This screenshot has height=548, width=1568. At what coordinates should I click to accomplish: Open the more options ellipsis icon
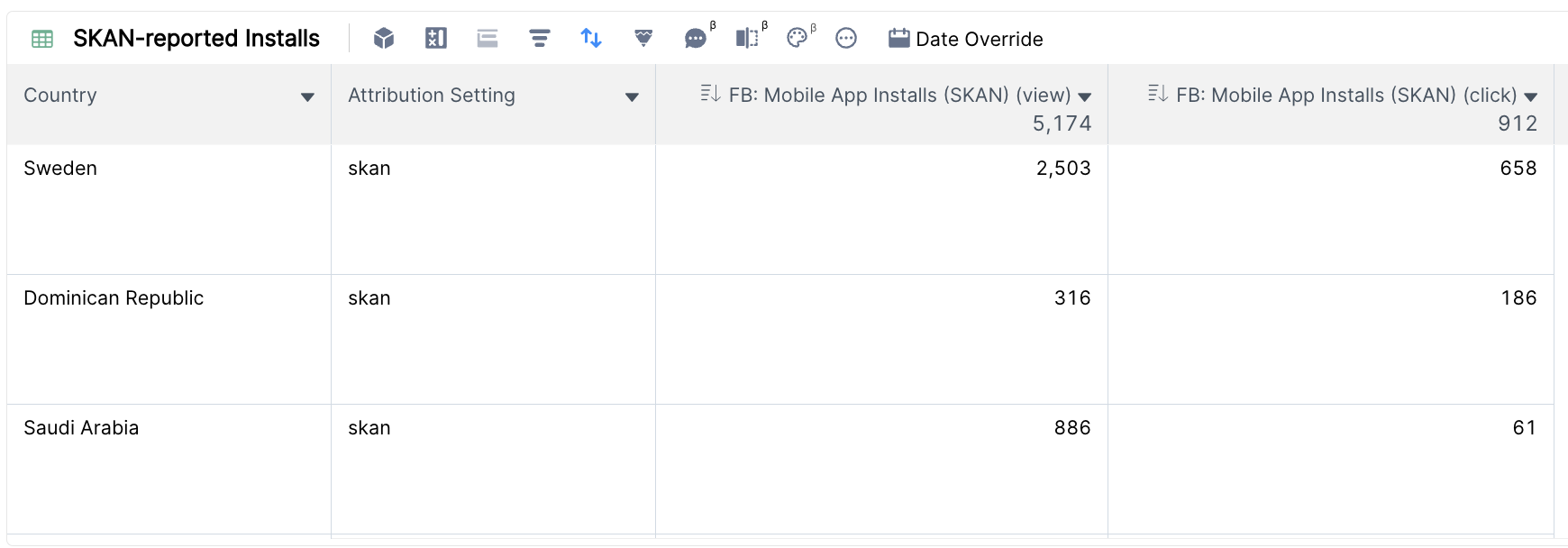pyautogui.click(x=846, y=38)
